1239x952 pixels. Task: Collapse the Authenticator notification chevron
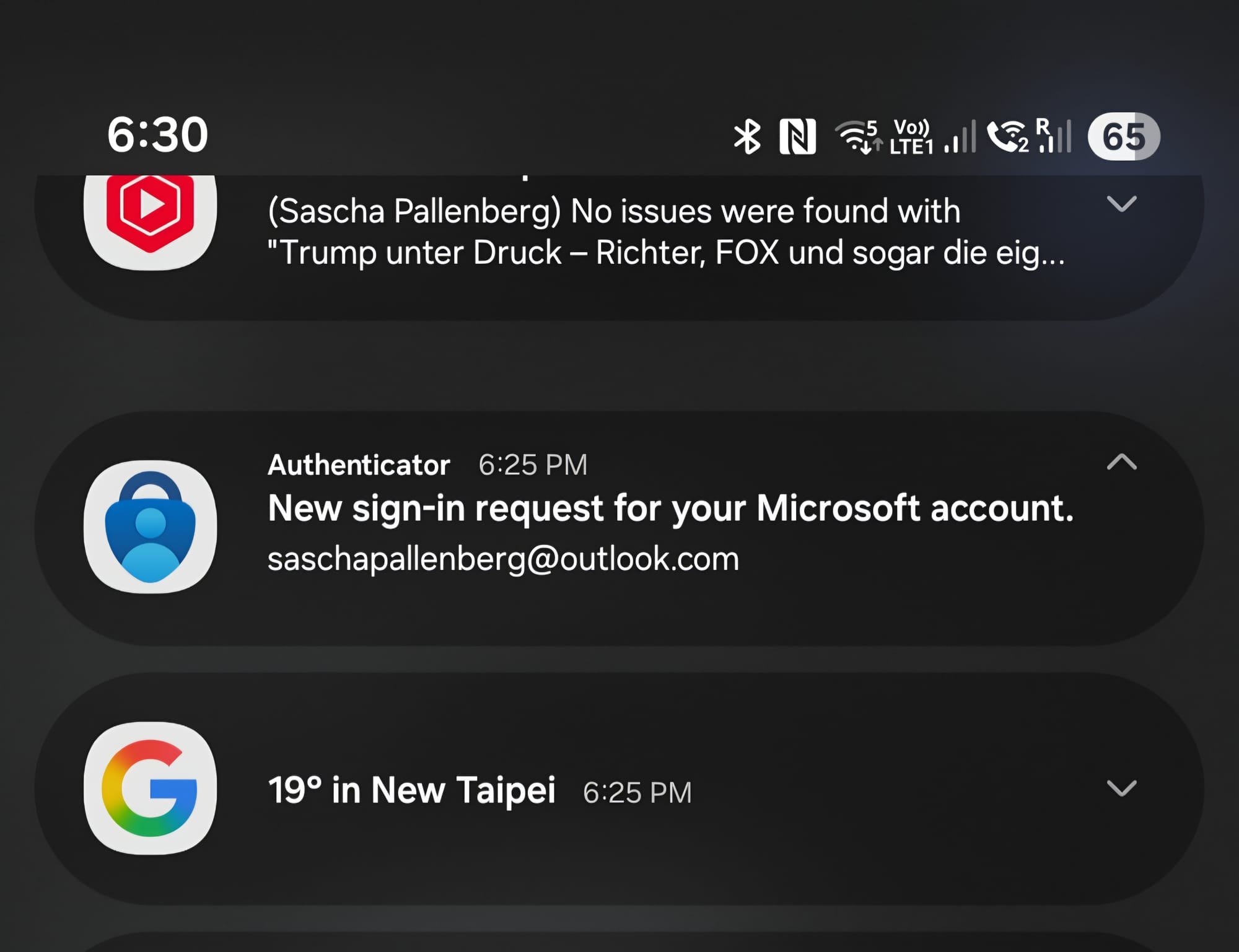pyautogui.click(x=1121, y=462)
